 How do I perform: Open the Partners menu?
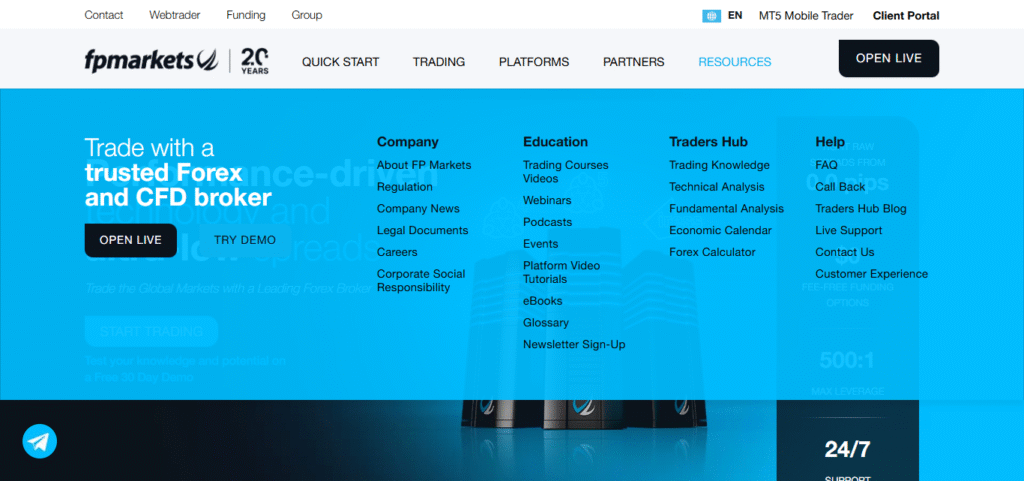(633, 62)
